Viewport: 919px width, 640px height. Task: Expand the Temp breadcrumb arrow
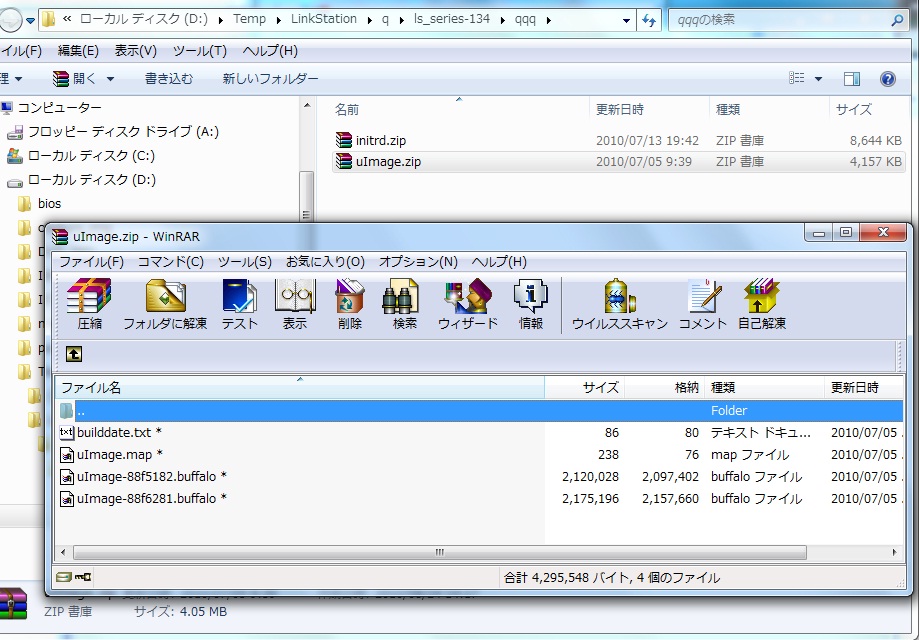(x=279, y=20)
